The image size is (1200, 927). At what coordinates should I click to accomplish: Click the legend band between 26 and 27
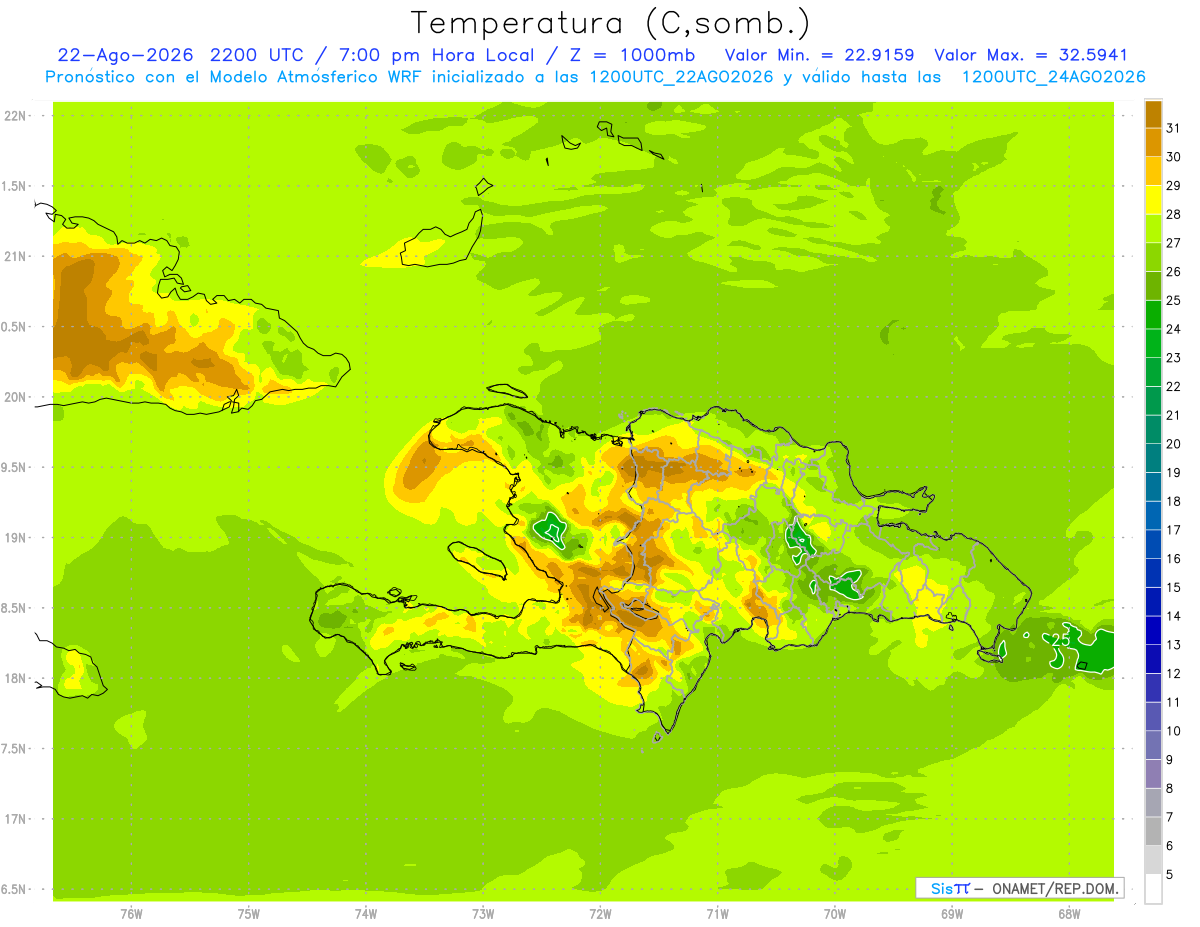pos(1153,256)
